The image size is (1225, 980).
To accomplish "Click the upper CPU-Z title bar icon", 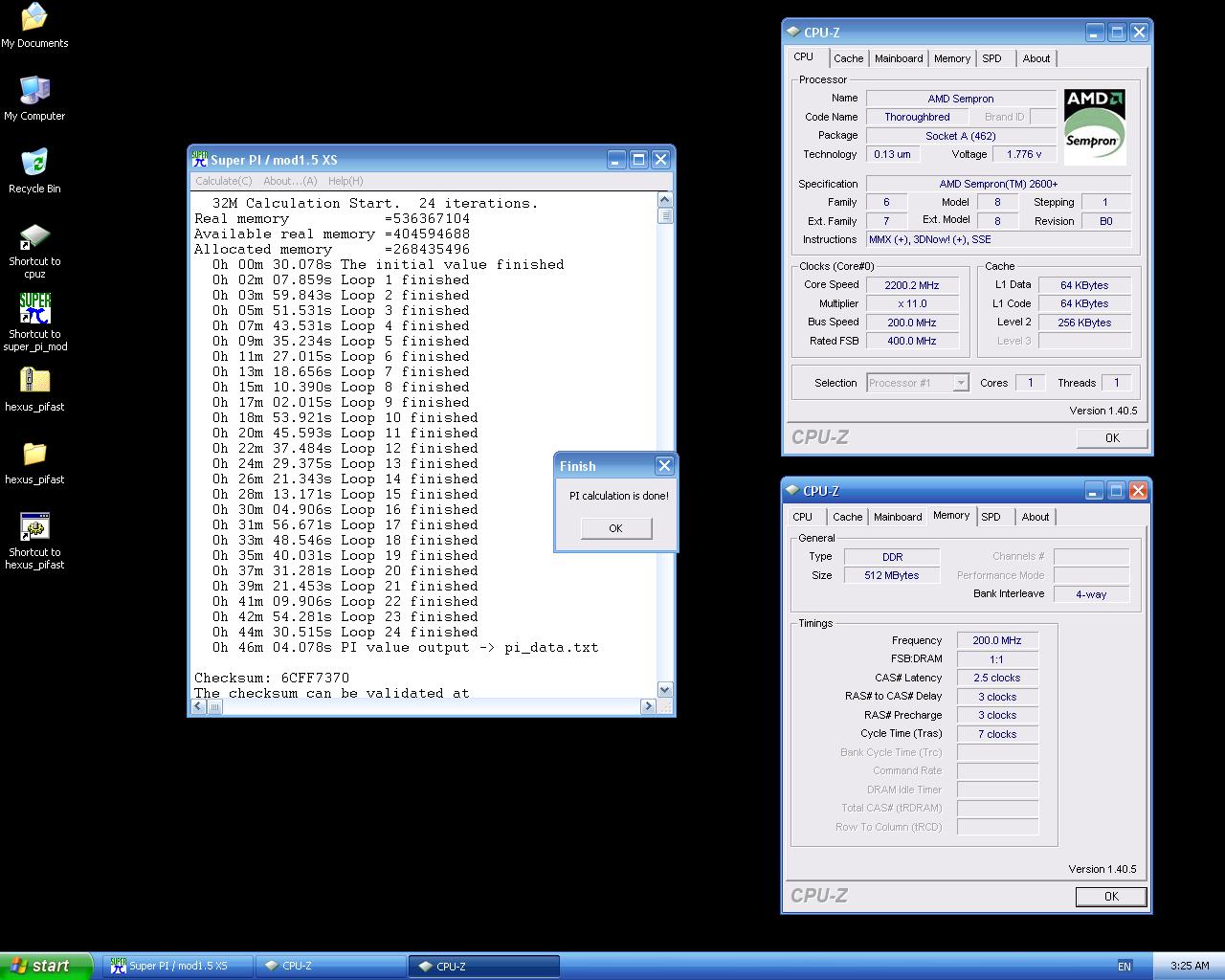I will pos(792,32).
